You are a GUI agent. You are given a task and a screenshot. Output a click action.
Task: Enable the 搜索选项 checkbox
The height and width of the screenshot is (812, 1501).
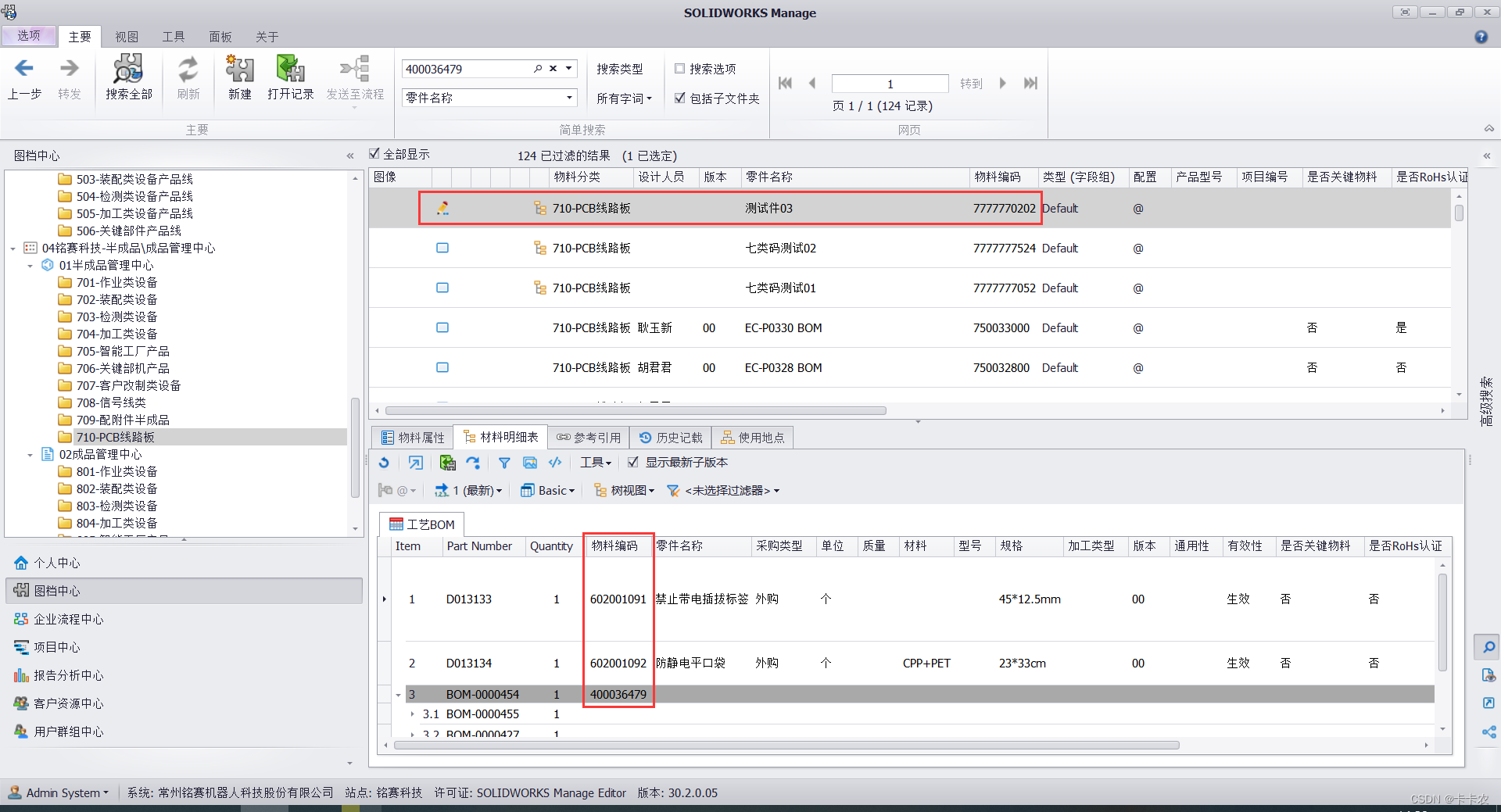[679, 68]
